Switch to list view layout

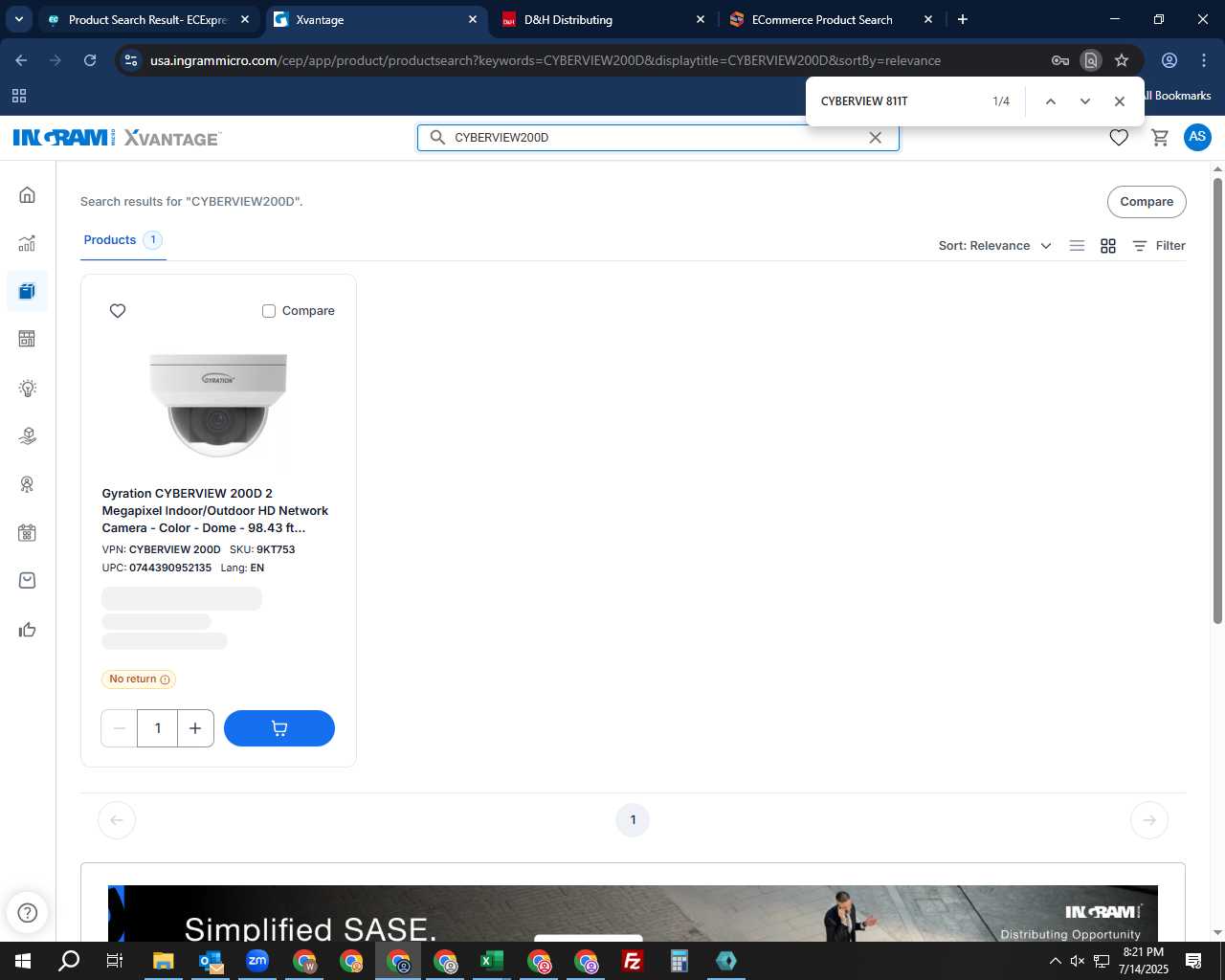click(1077, 246)
